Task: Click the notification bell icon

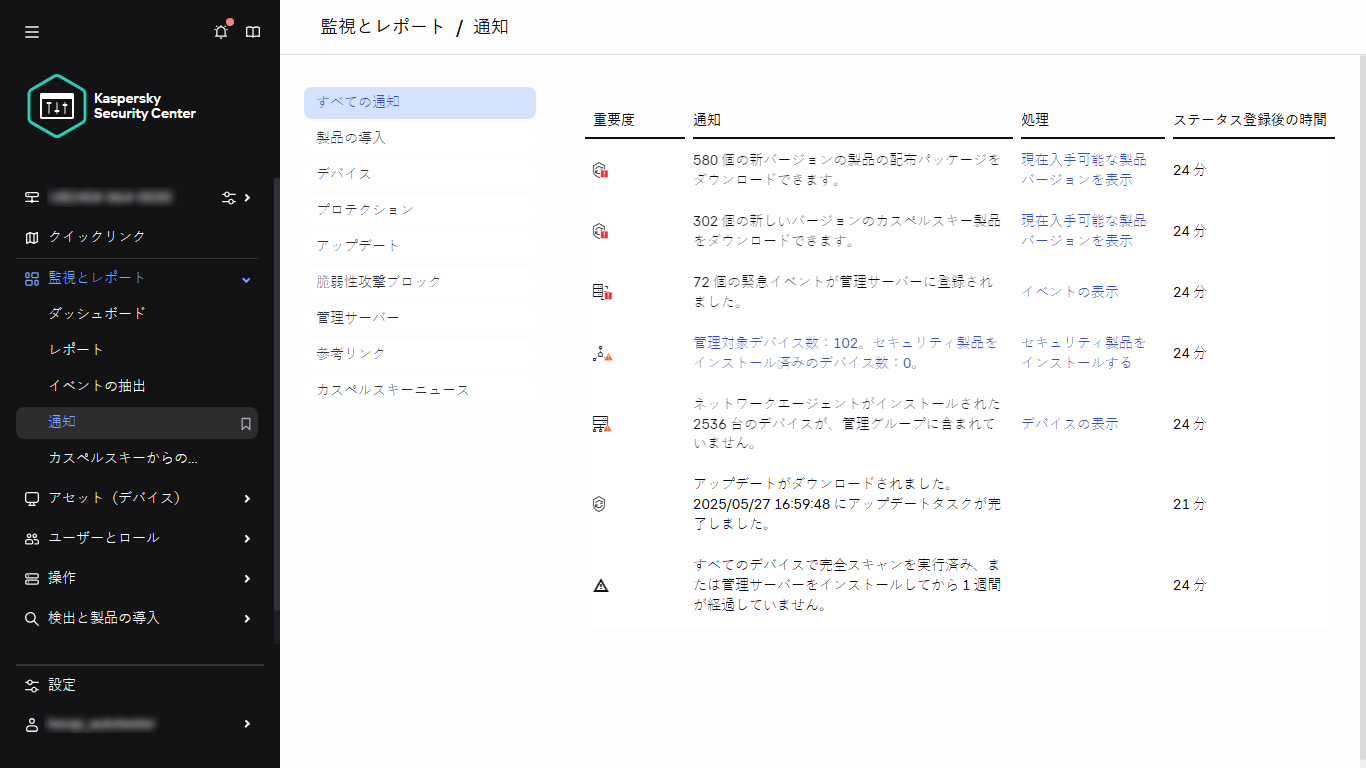Action: (x=220, y=31)
